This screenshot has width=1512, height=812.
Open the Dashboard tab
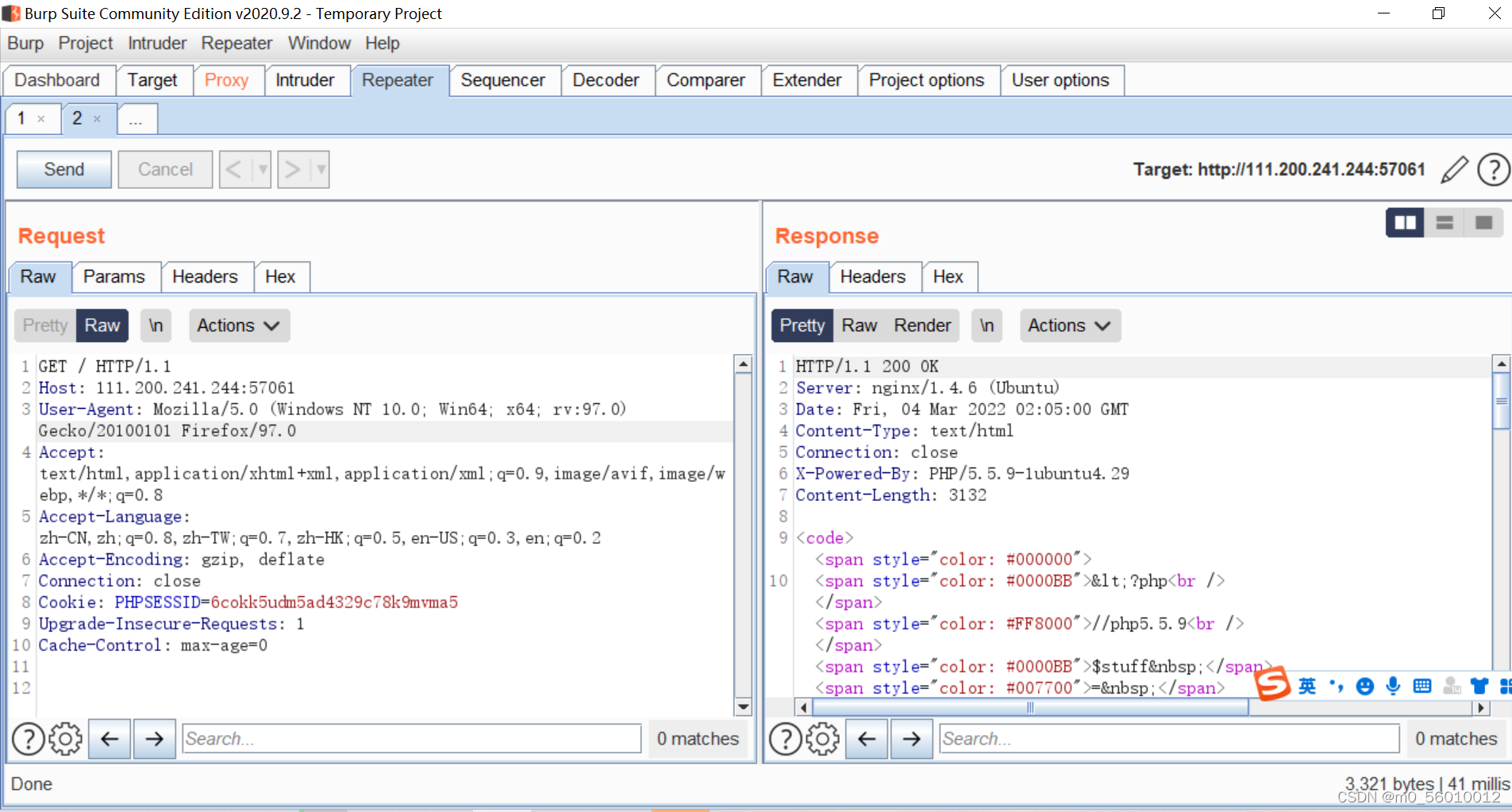[57, 80]
